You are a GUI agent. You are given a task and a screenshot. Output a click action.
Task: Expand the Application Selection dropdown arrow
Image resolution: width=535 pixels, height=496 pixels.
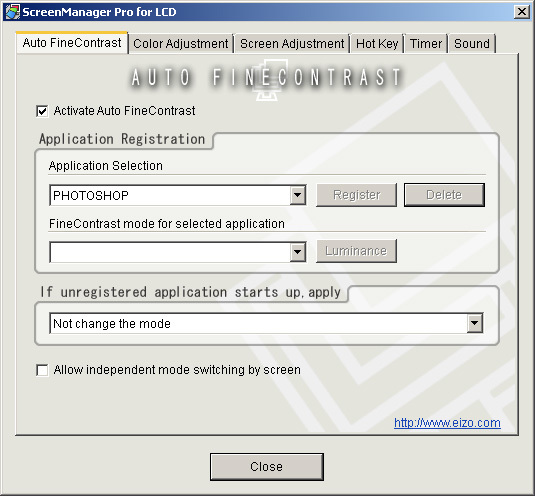[x=298, y=195]
